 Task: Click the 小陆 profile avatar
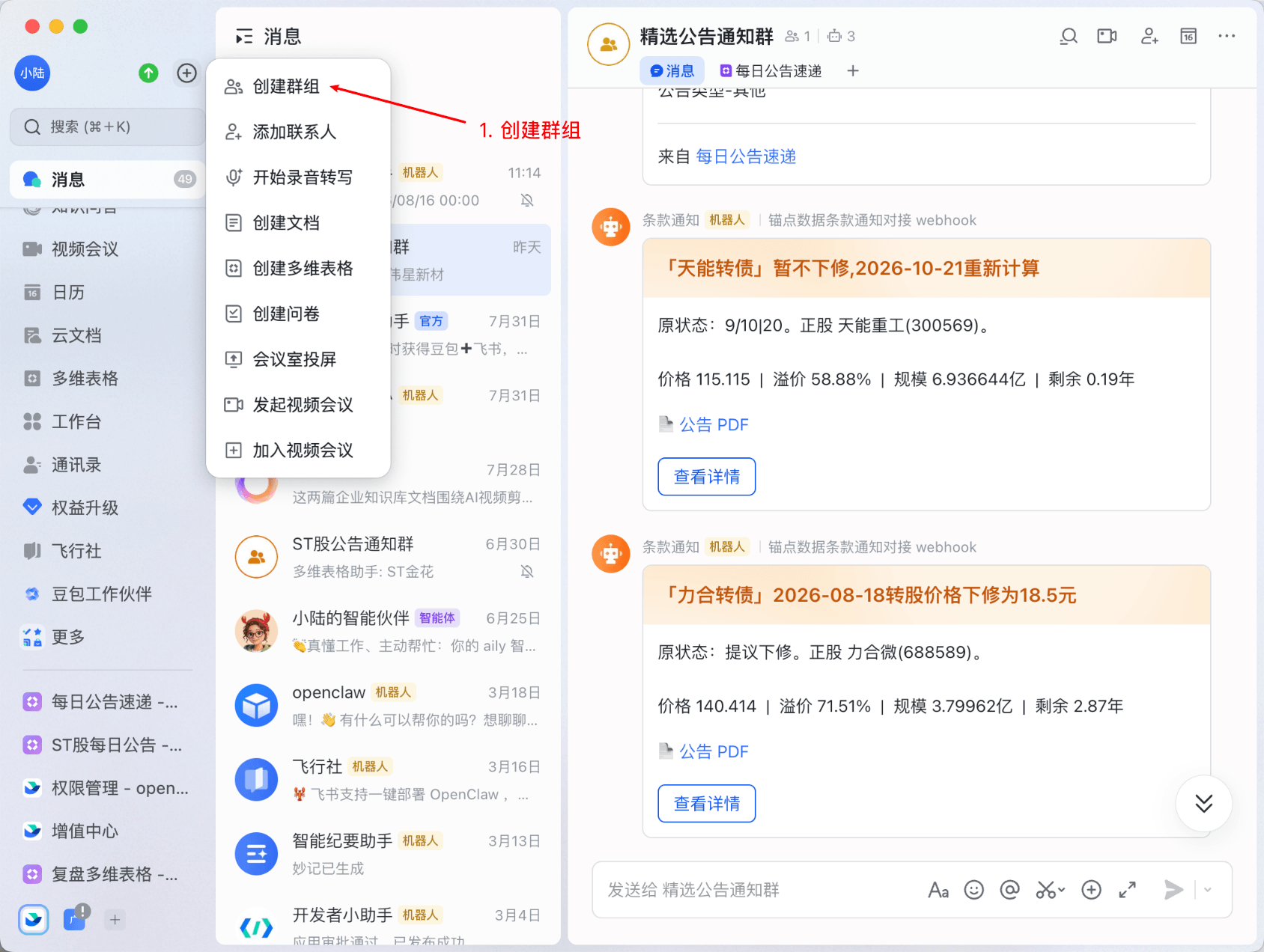pos(32,73)
